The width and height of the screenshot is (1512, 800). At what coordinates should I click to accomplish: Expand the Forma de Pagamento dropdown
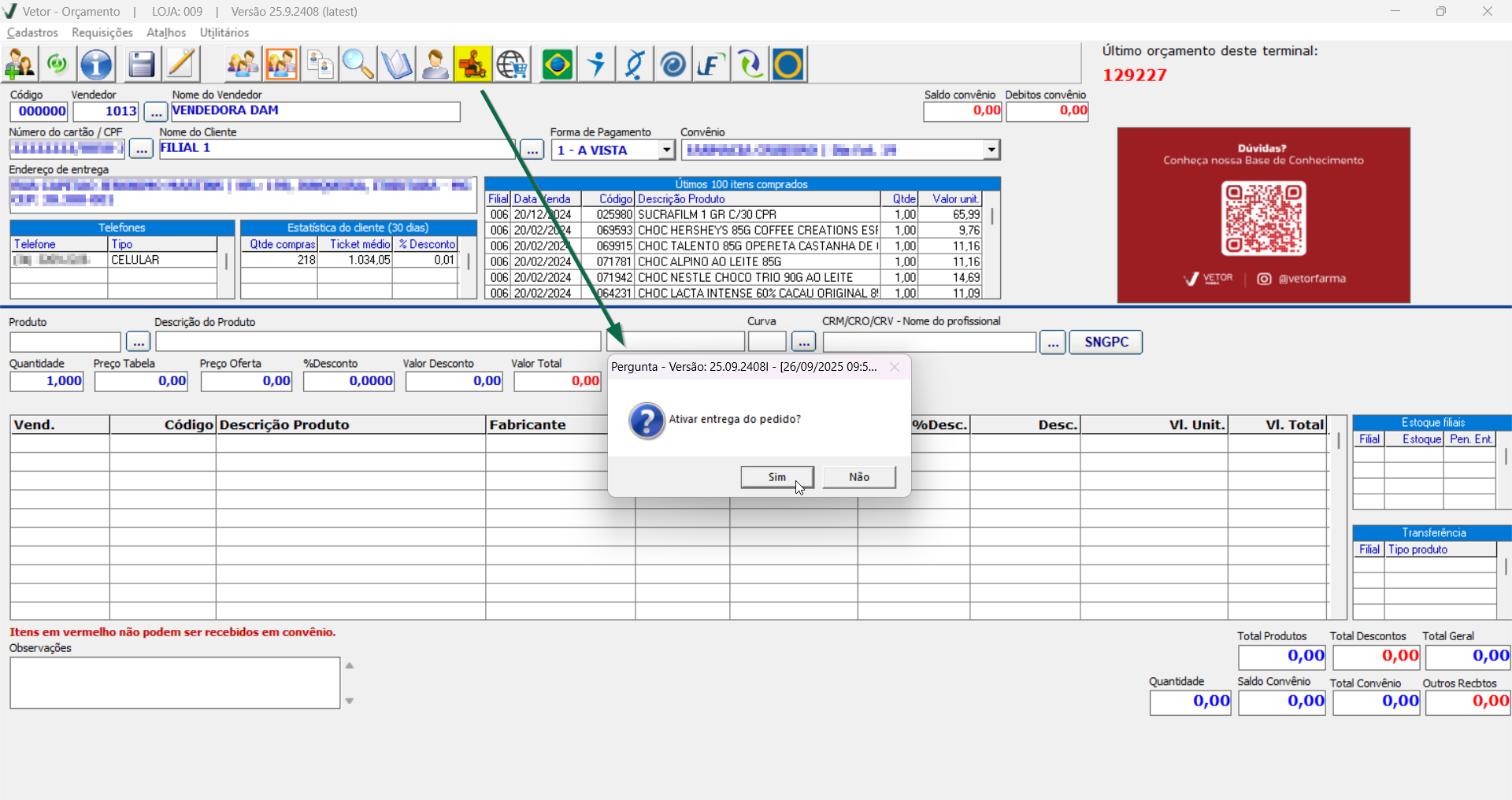click(x=667, y=150)
